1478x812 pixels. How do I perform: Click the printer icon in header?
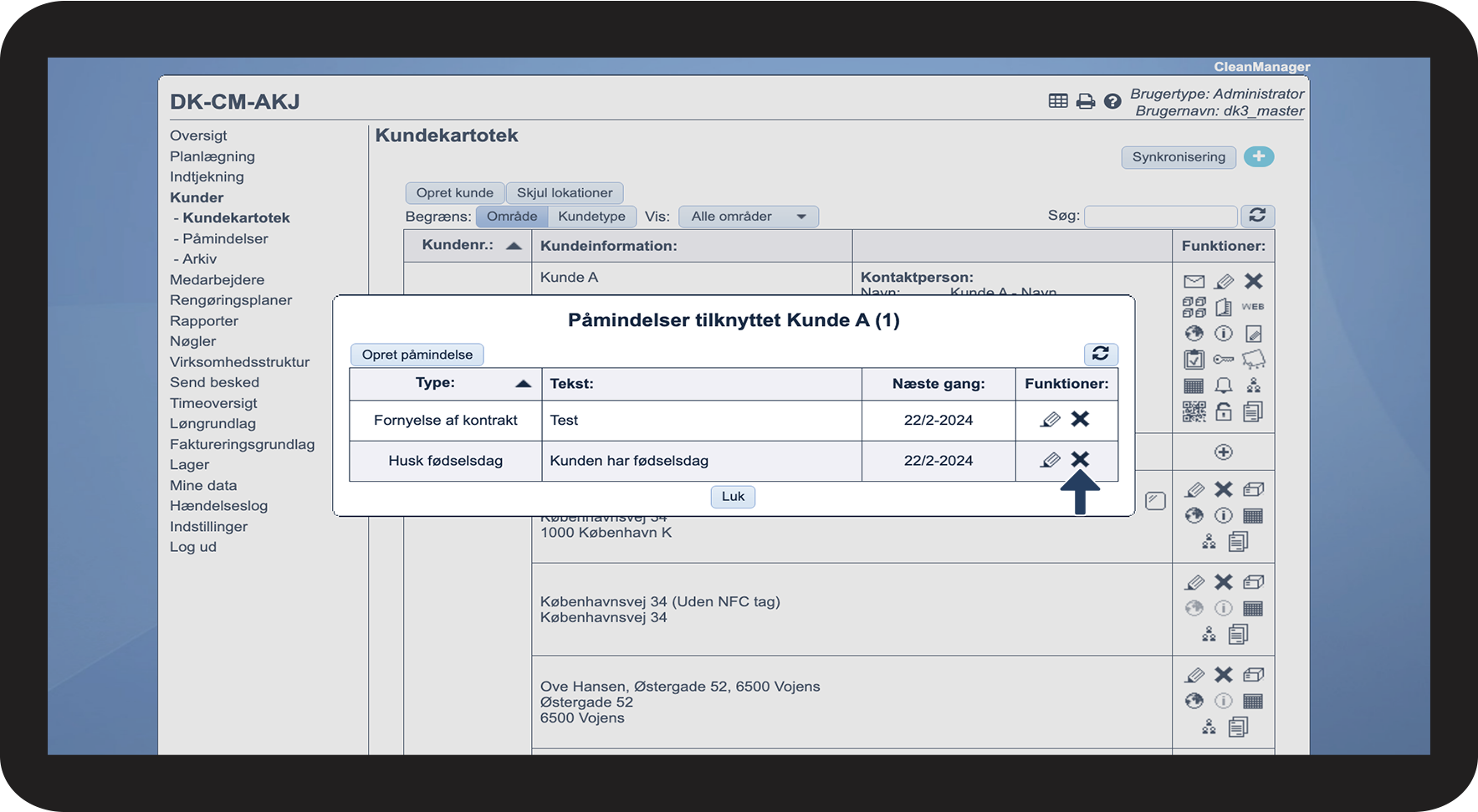(1085, 101)
